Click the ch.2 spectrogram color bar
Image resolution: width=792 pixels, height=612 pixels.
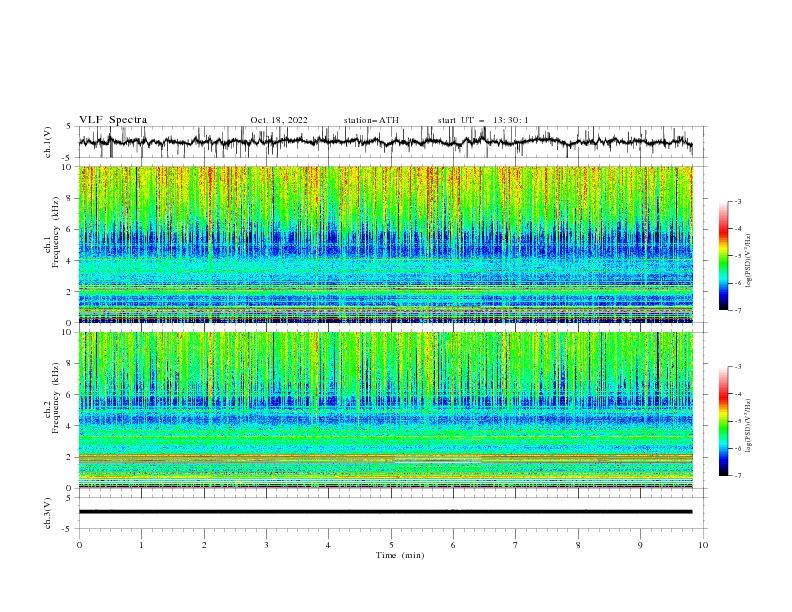(x=724, y=421)
